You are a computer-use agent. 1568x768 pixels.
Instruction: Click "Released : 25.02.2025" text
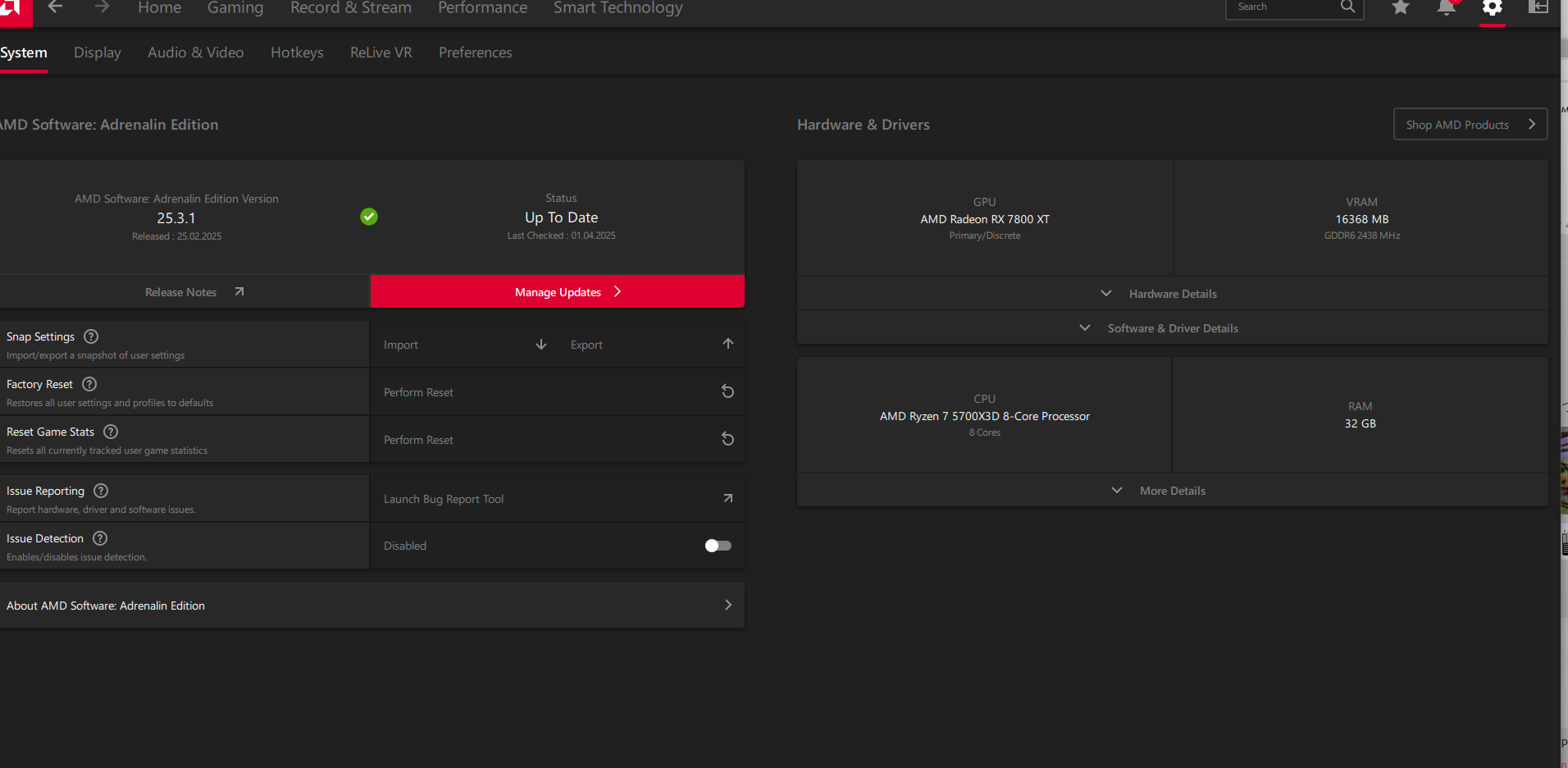coord(177,236)
